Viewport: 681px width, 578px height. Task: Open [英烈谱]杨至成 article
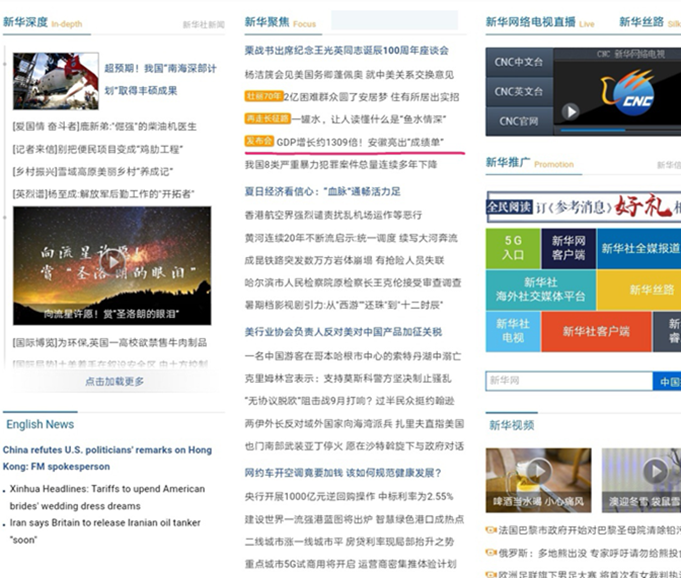point(103,194)
